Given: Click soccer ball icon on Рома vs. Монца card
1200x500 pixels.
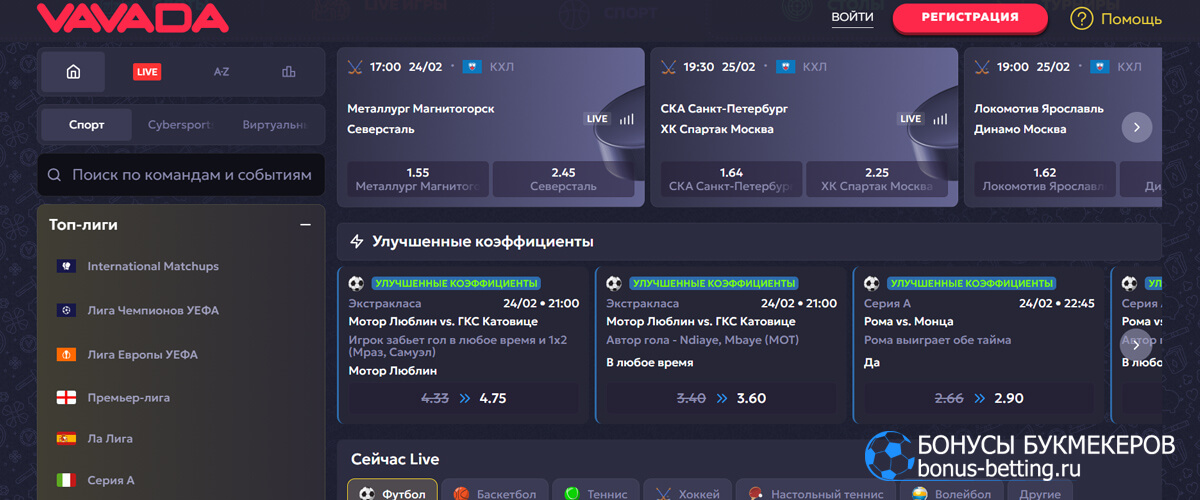Looking at the screenshot, I should pos(871,283).
